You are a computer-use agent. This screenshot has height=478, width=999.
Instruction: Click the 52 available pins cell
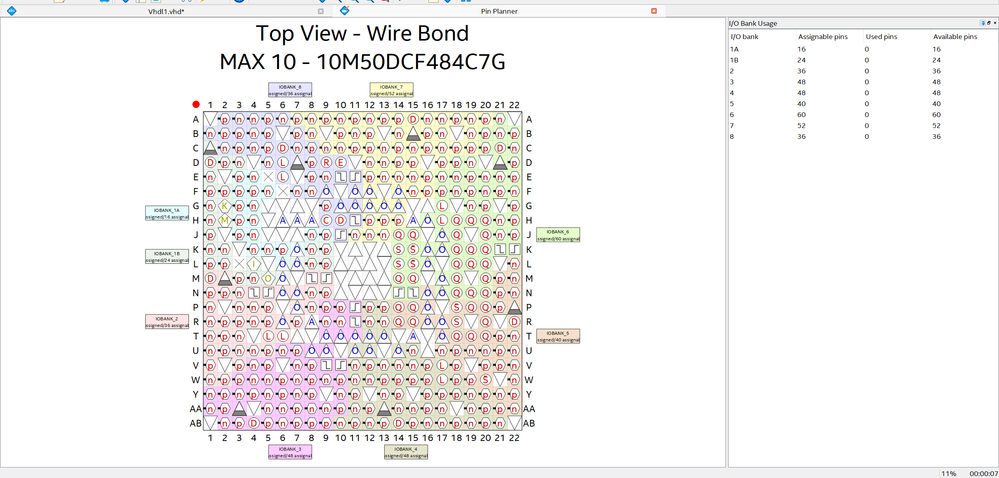coord(937,125)
